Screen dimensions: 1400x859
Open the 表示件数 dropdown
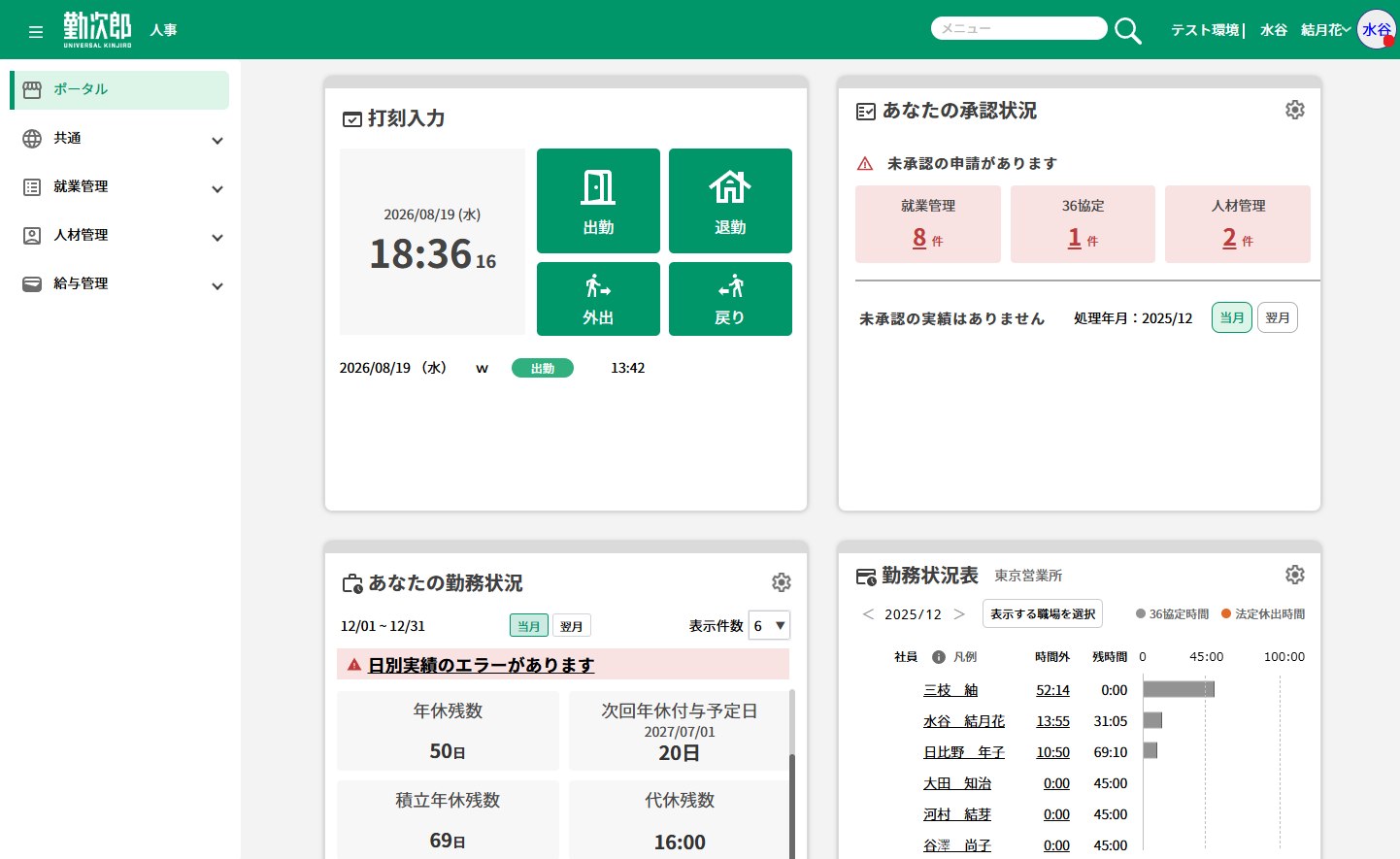coord(769,626)
